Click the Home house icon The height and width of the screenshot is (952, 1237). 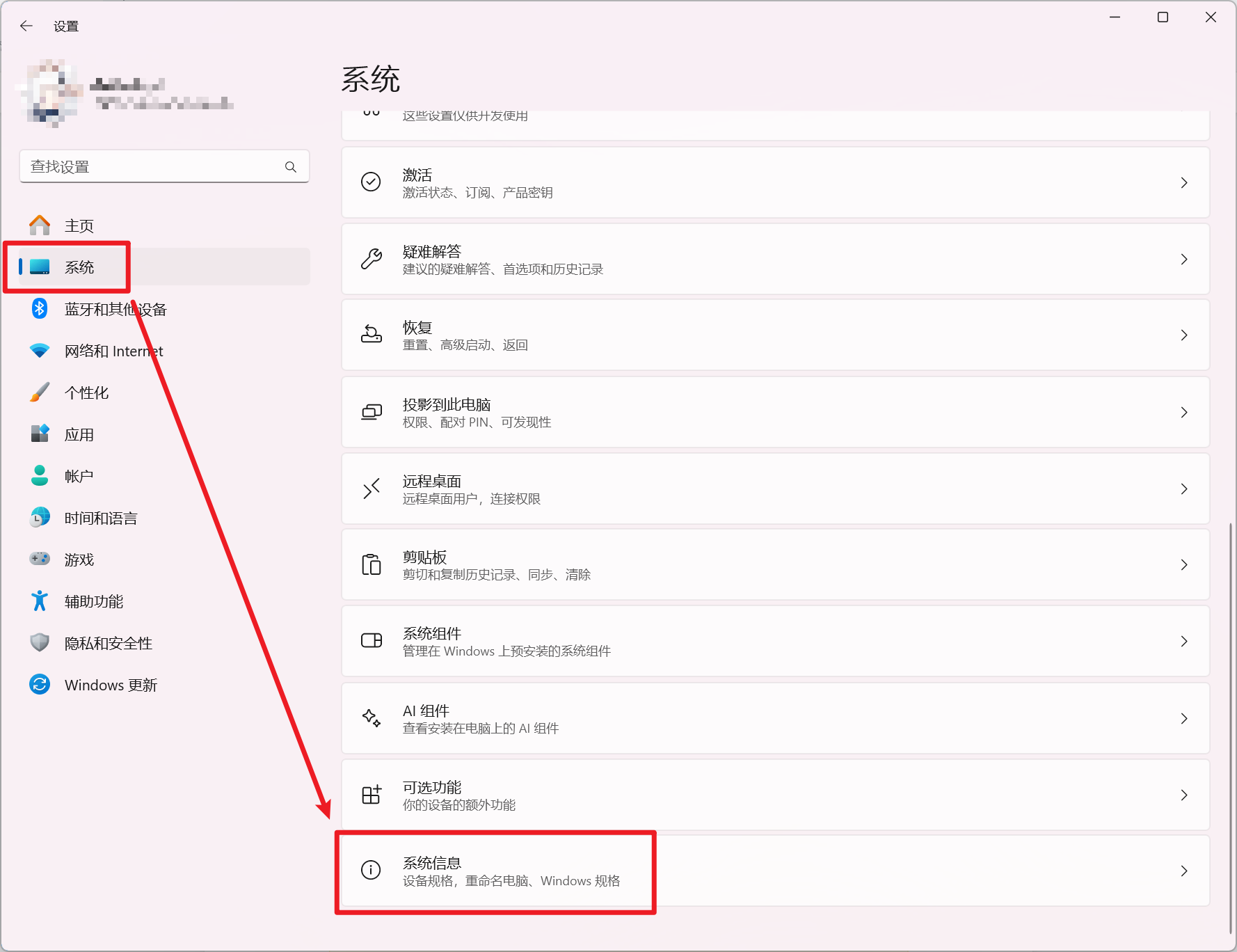click(x=40, y=225)
